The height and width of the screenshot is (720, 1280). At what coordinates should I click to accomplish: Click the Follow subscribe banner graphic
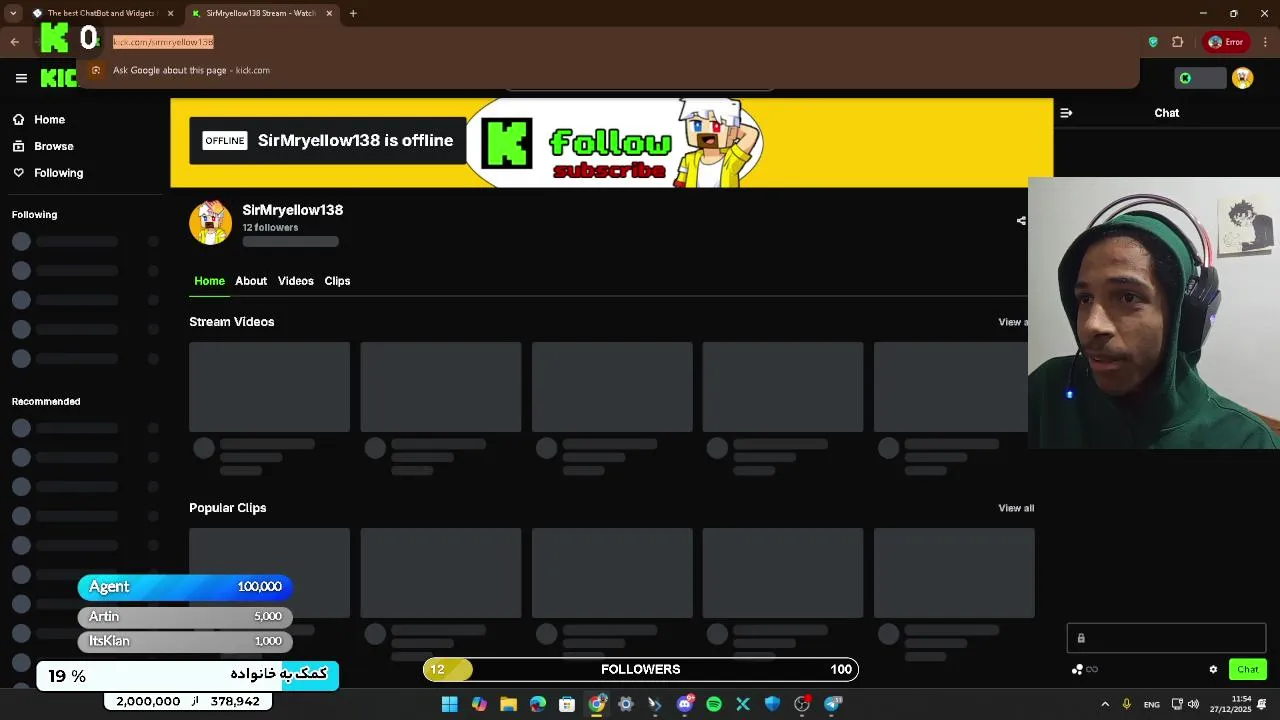pyautogui.click(x=614, y=143)
